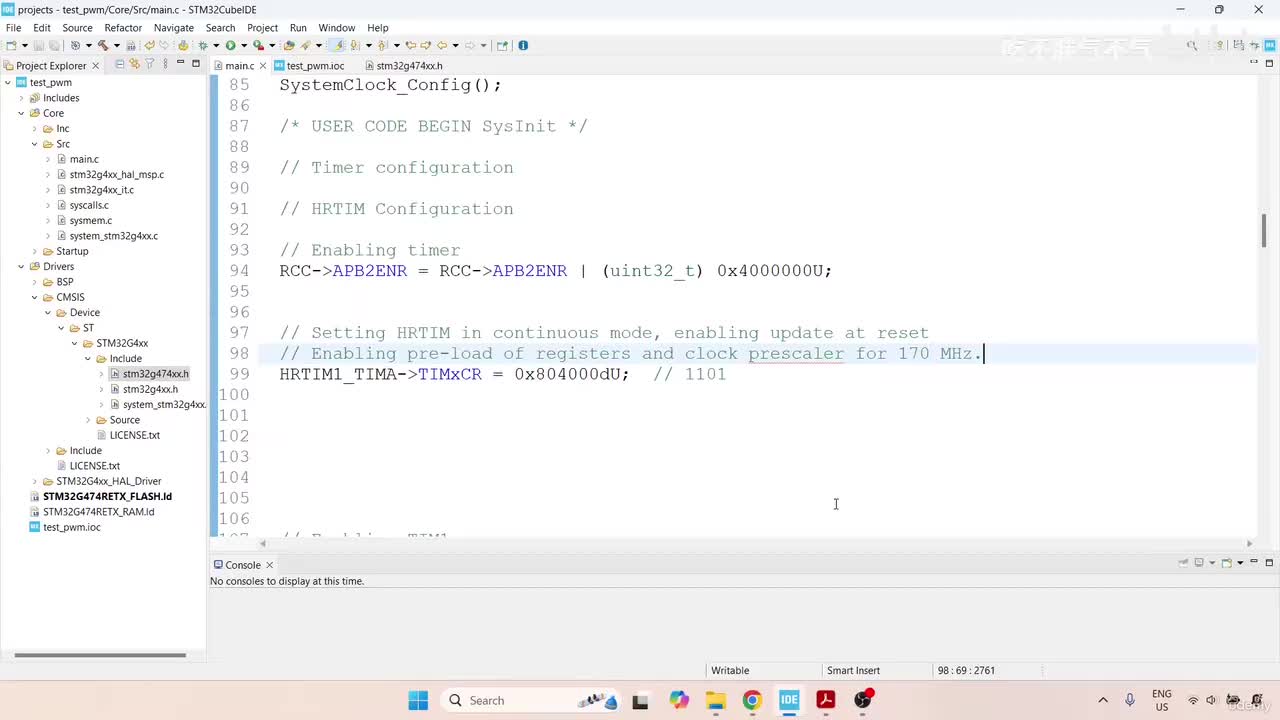1280x720 pixels.
Task: Select syscalls.c in the Src folder
Action: click(x=89, y=205)
